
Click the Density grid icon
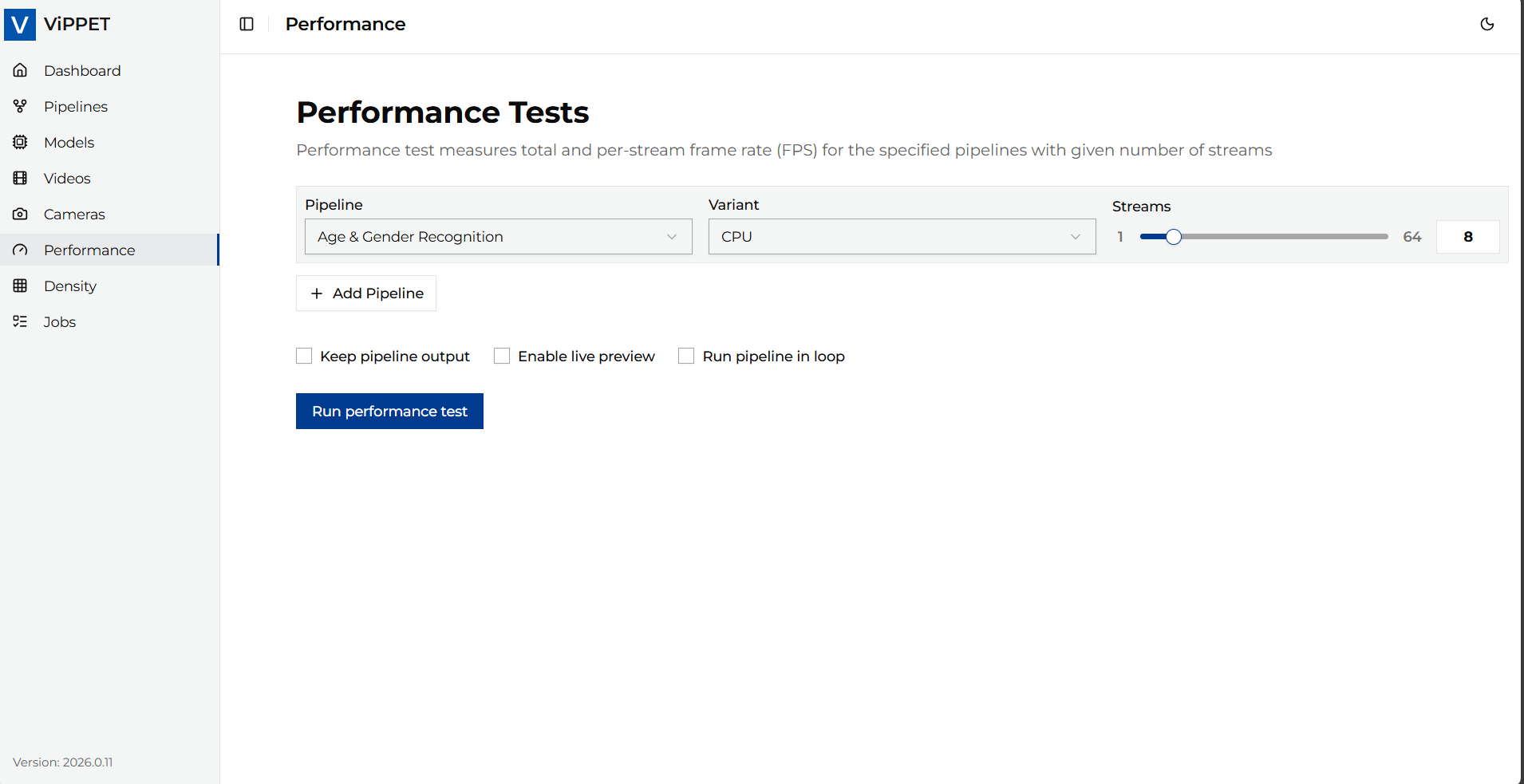pyautogui.click(x=21, y=286)
